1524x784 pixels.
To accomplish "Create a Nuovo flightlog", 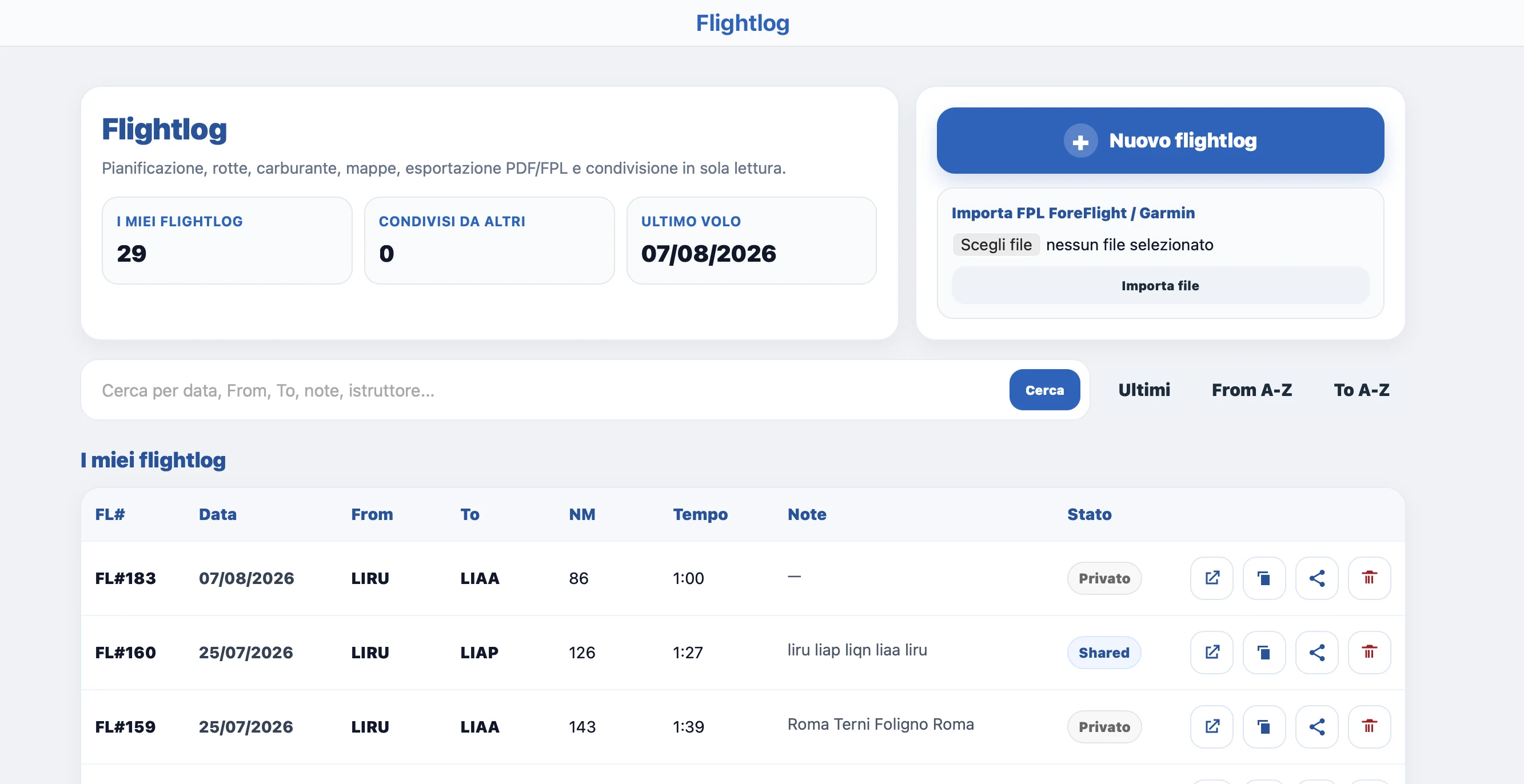I will tap(1159, 140).
